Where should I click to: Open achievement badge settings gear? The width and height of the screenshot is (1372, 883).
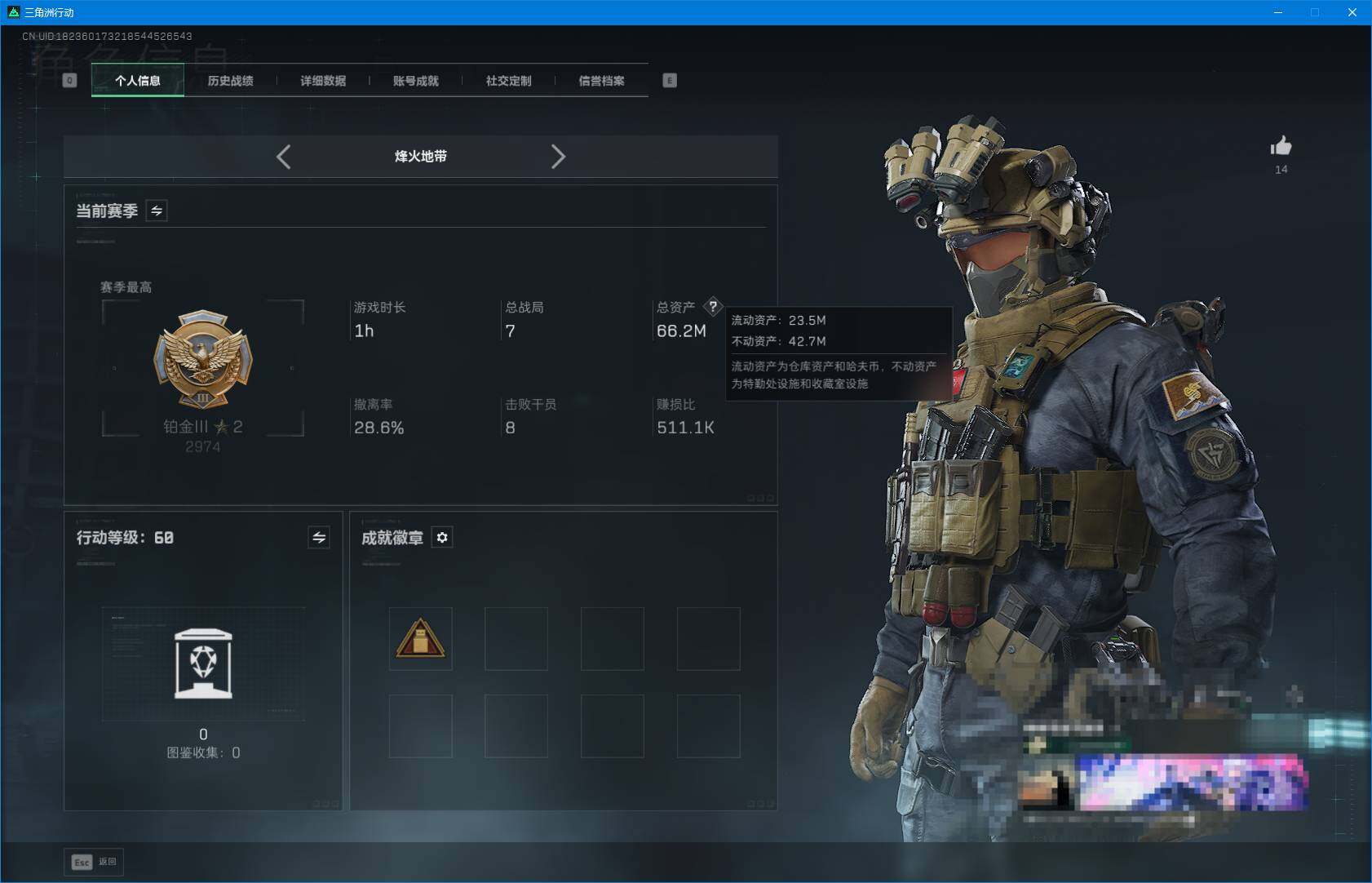pos(443,537)
